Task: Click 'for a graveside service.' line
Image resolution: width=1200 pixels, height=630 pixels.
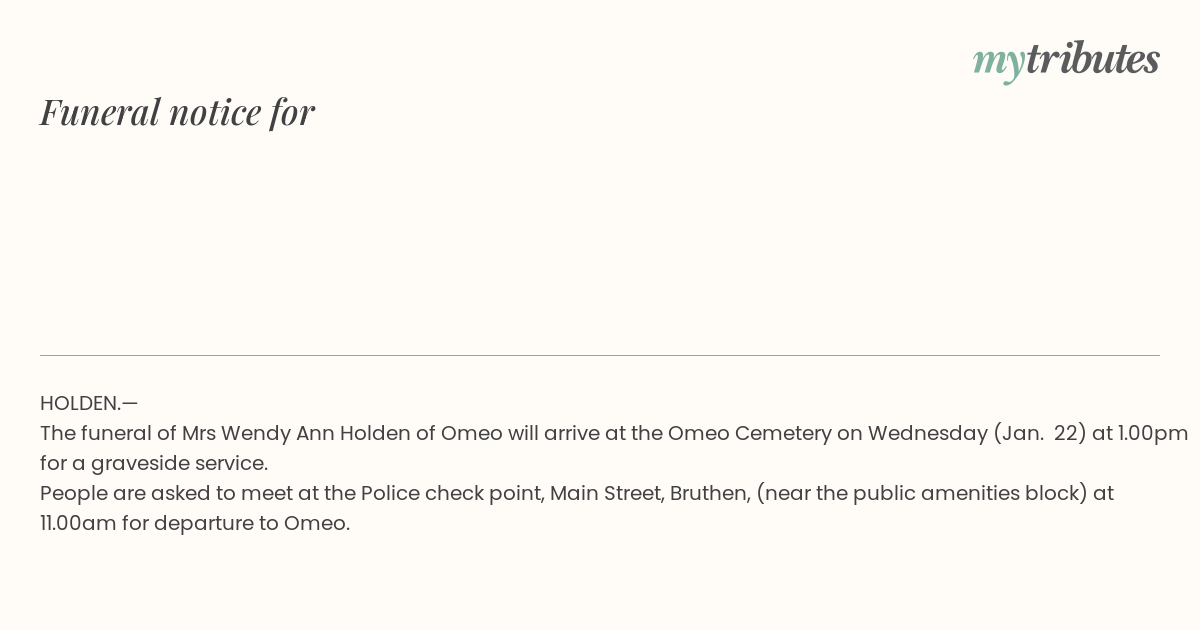Action: [x=154, y=463]
